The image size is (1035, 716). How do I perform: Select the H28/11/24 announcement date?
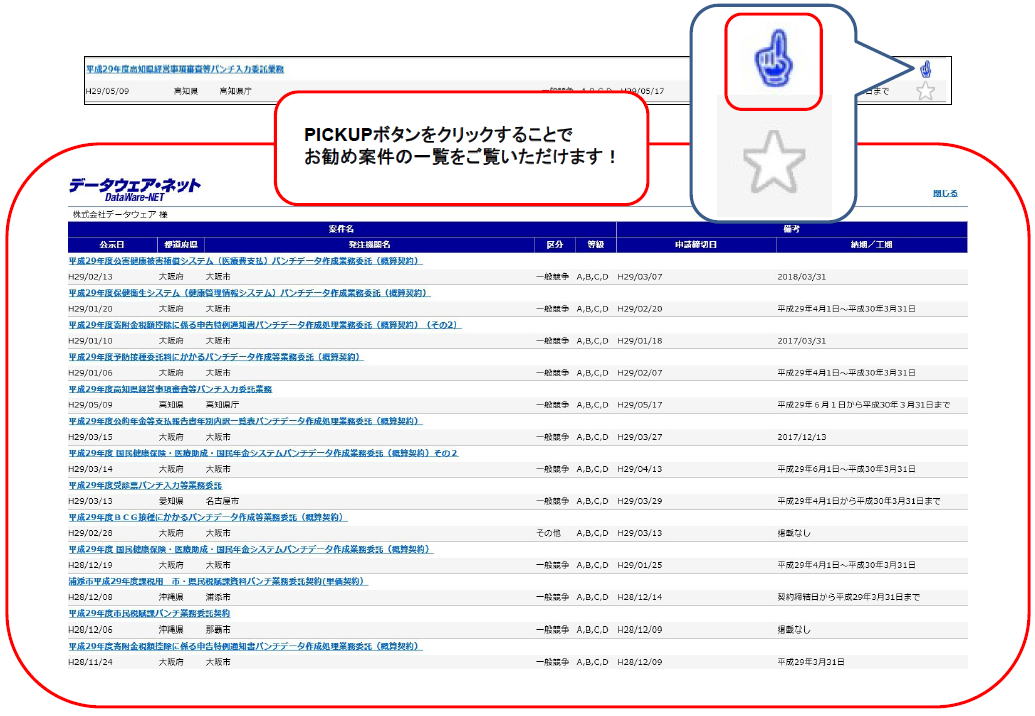90,662
